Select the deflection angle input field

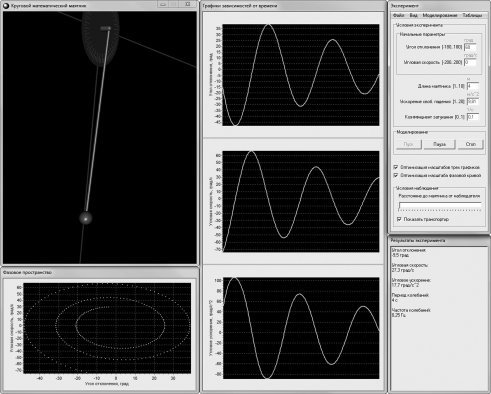pyautogui.click(x=470, y=47)
